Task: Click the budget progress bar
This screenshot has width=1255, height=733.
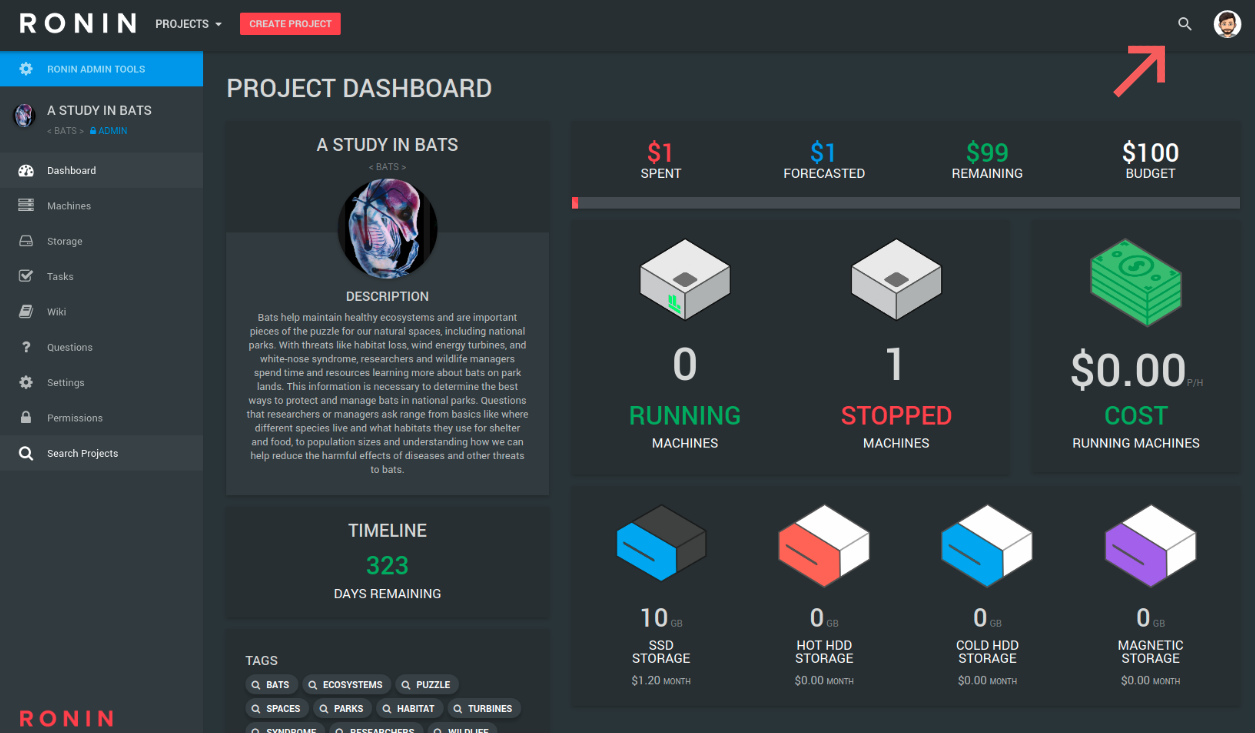Action: click(906, 203)
